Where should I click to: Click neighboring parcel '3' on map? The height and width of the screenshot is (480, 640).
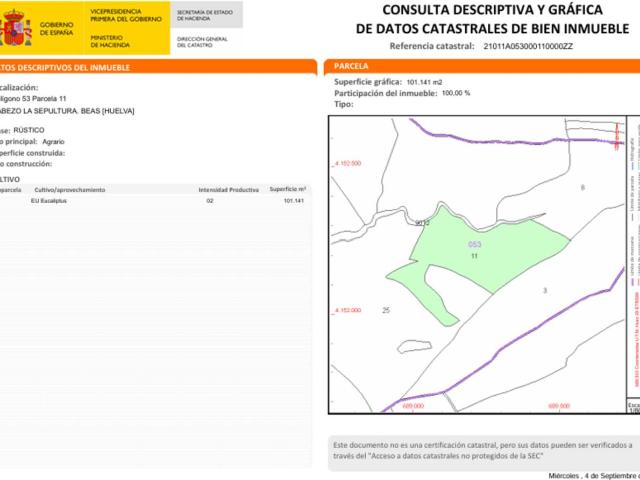pyautogui.click(x=545, y=291)
